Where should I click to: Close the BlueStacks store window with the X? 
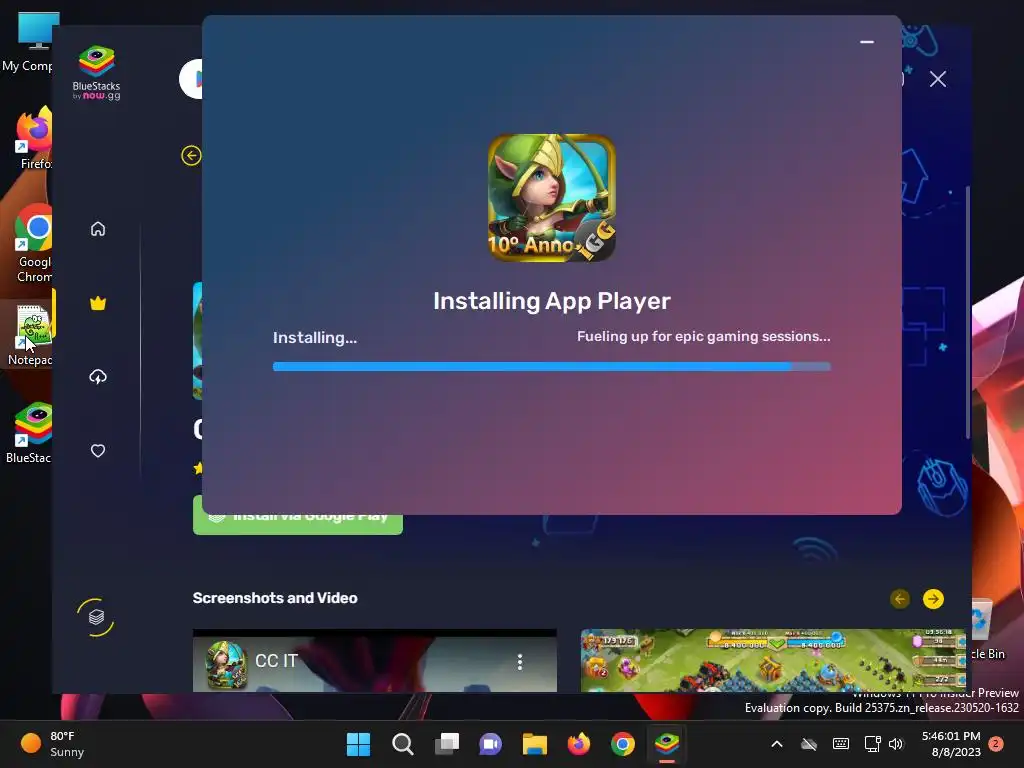click(x=938, y=80)
